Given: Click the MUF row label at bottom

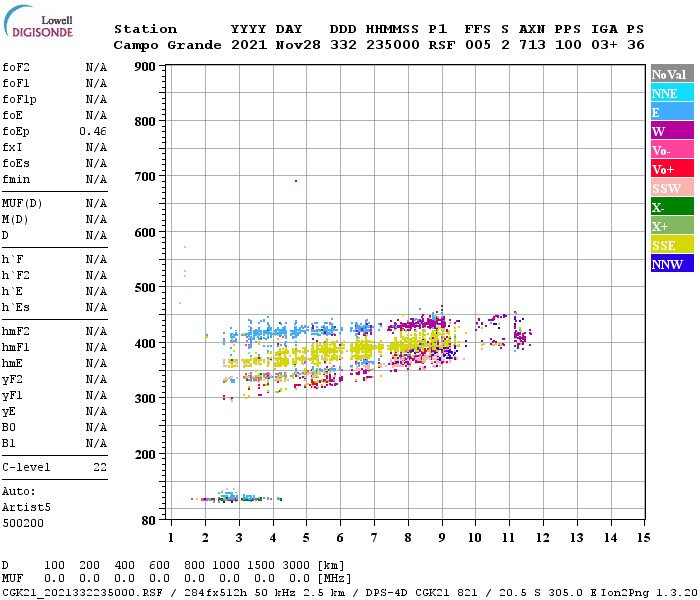Looking at the screenshot, I should [12, 579].
